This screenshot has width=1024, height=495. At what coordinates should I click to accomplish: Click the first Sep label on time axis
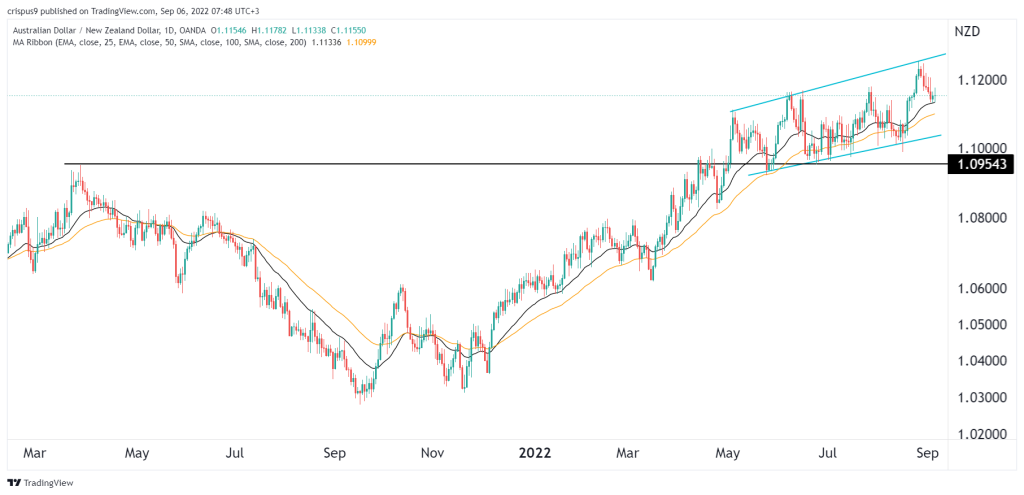point(334,453)
